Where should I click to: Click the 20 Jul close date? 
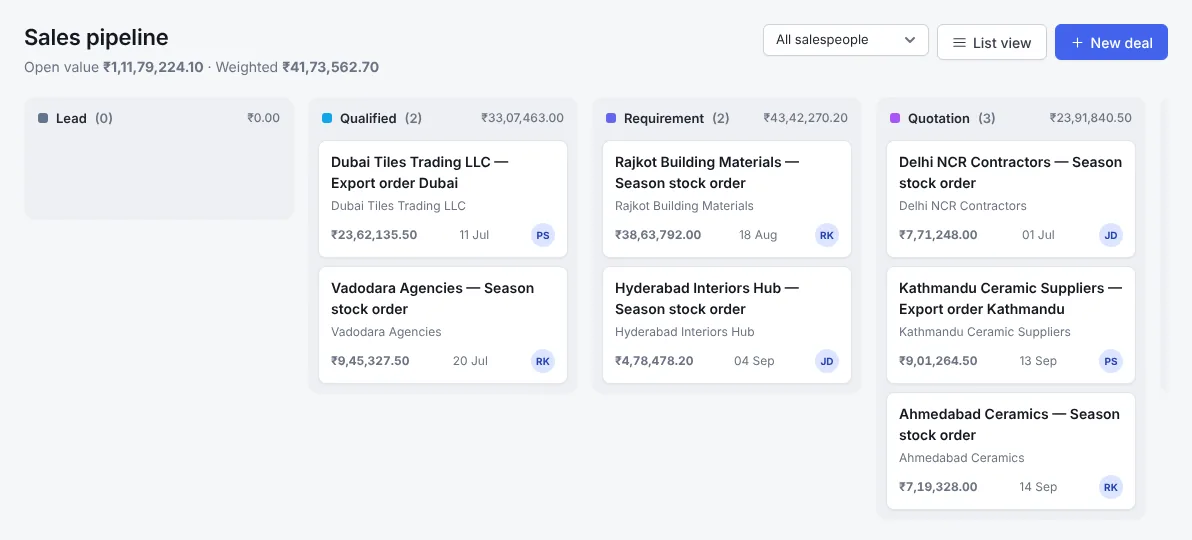tap(471, 361)
